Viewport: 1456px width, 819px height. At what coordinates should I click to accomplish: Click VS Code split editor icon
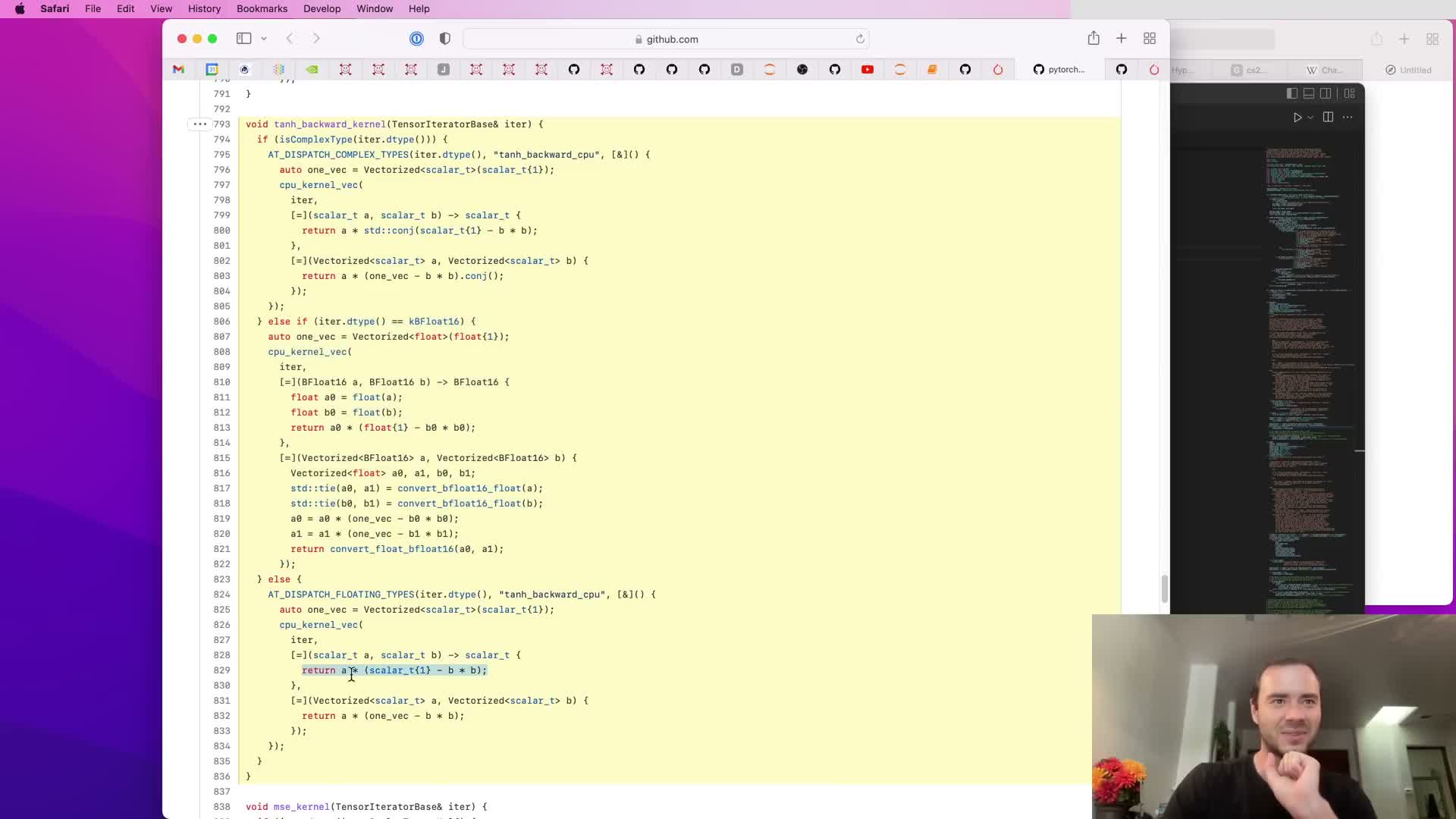coord(1328,117)
